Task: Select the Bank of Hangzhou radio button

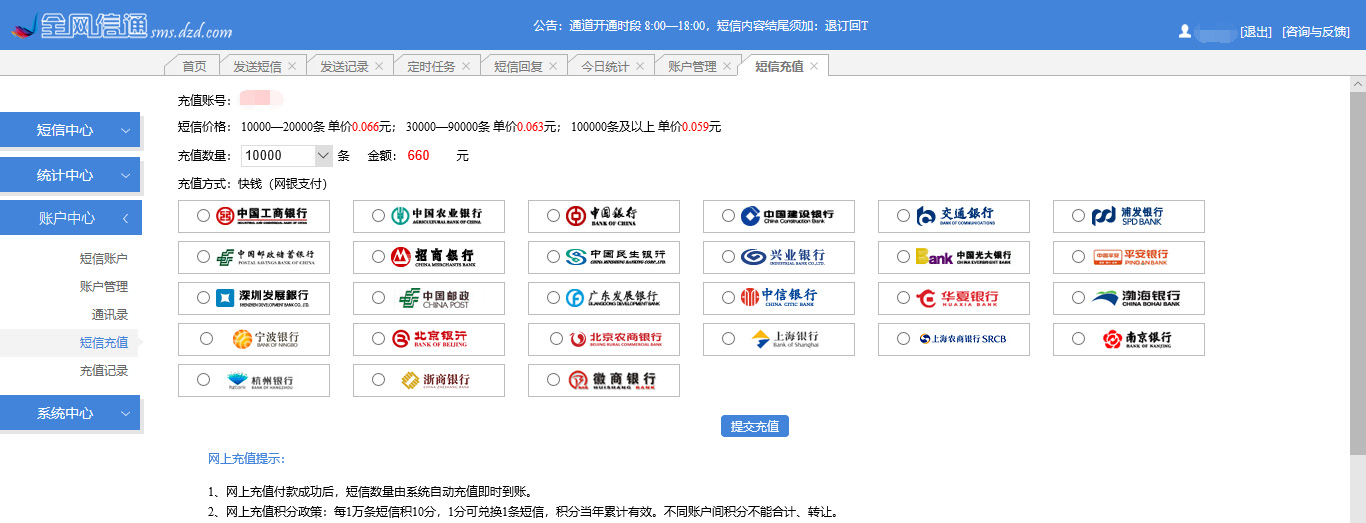Action: (204, 380)
